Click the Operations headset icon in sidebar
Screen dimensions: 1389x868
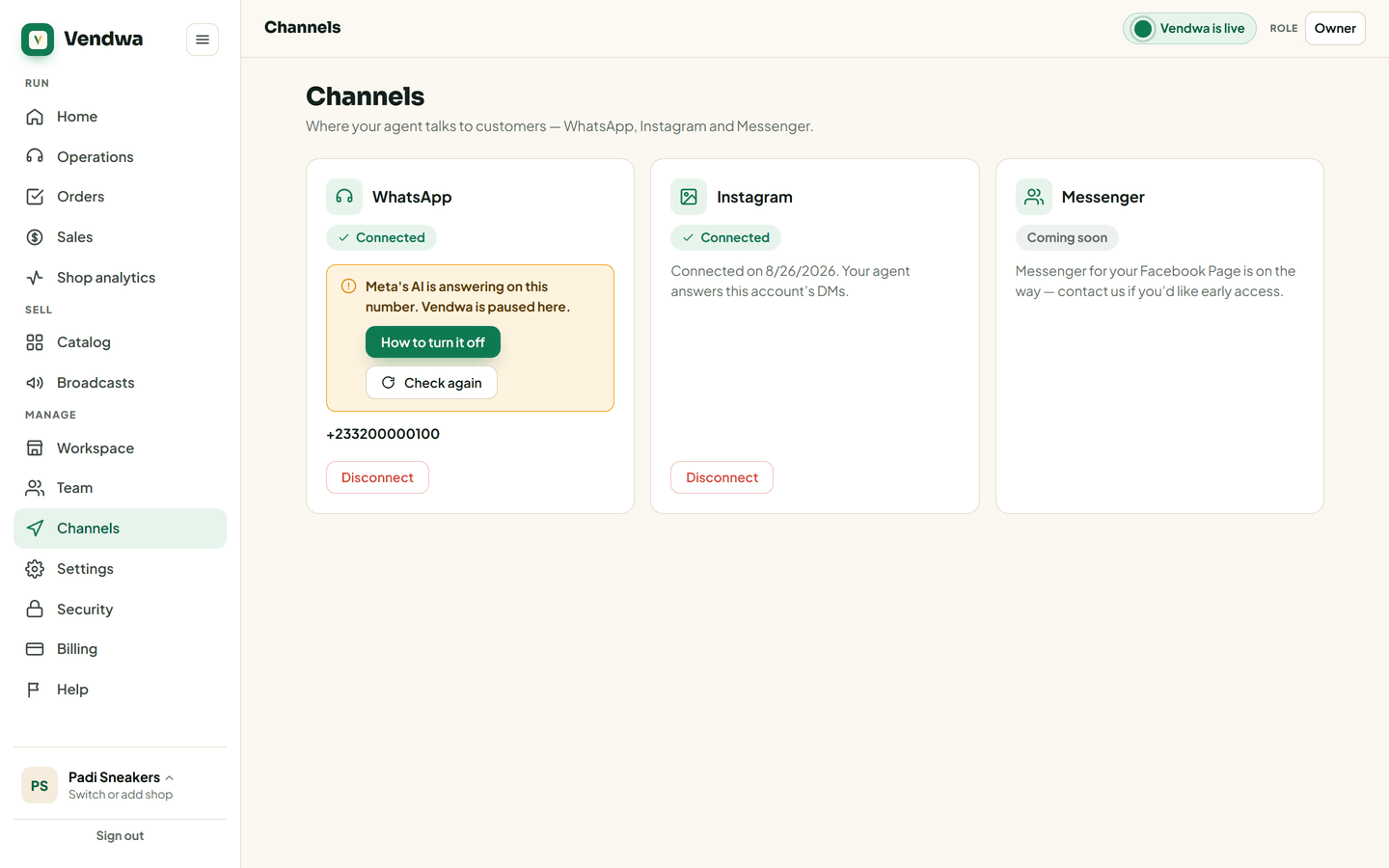pos(35,157)
